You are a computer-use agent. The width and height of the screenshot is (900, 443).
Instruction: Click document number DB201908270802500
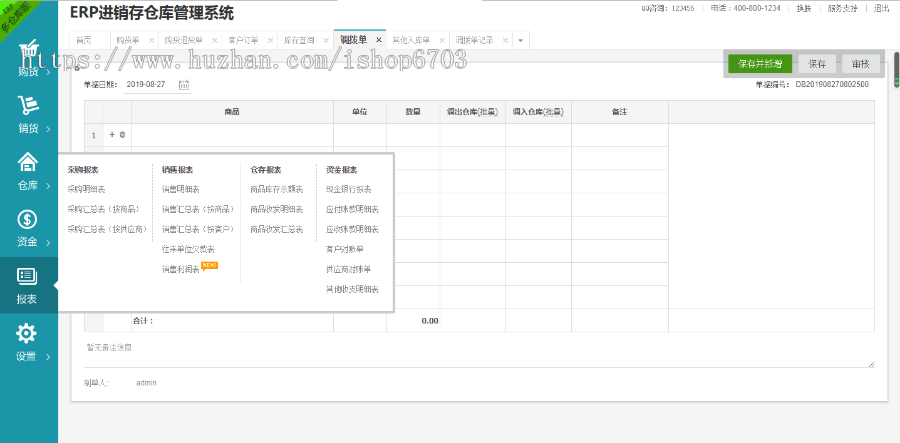point(832,84)
